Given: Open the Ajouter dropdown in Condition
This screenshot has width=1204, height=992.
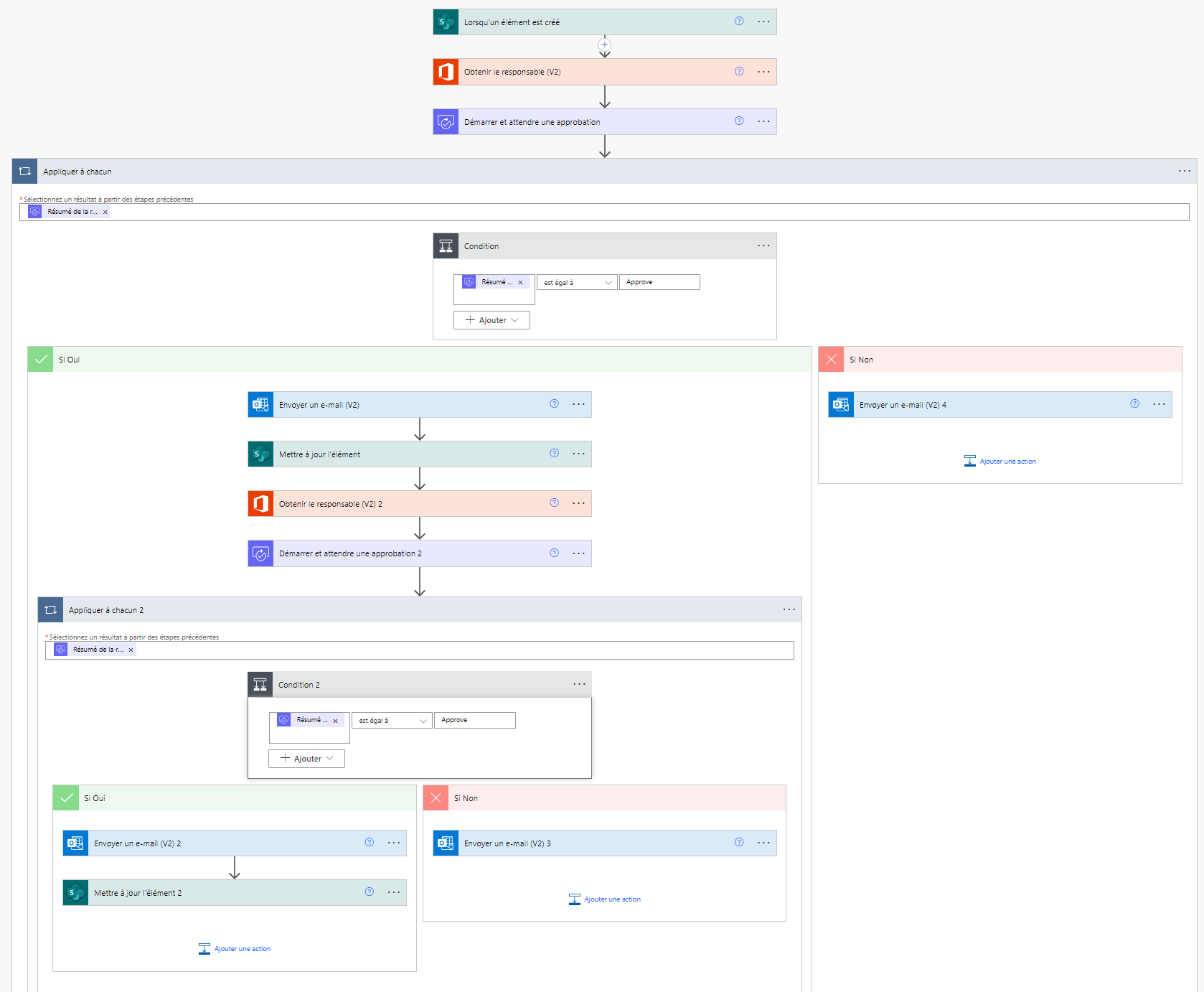Looking at the screenshot, I should click(x=492, y=320).
